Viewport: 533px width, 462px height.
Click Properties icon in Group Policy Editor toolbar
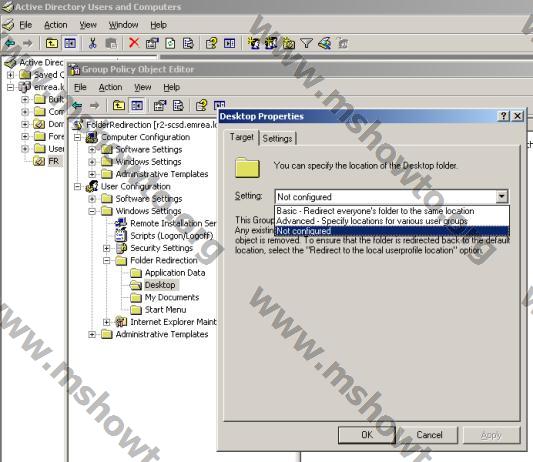[x=160, y=105]
